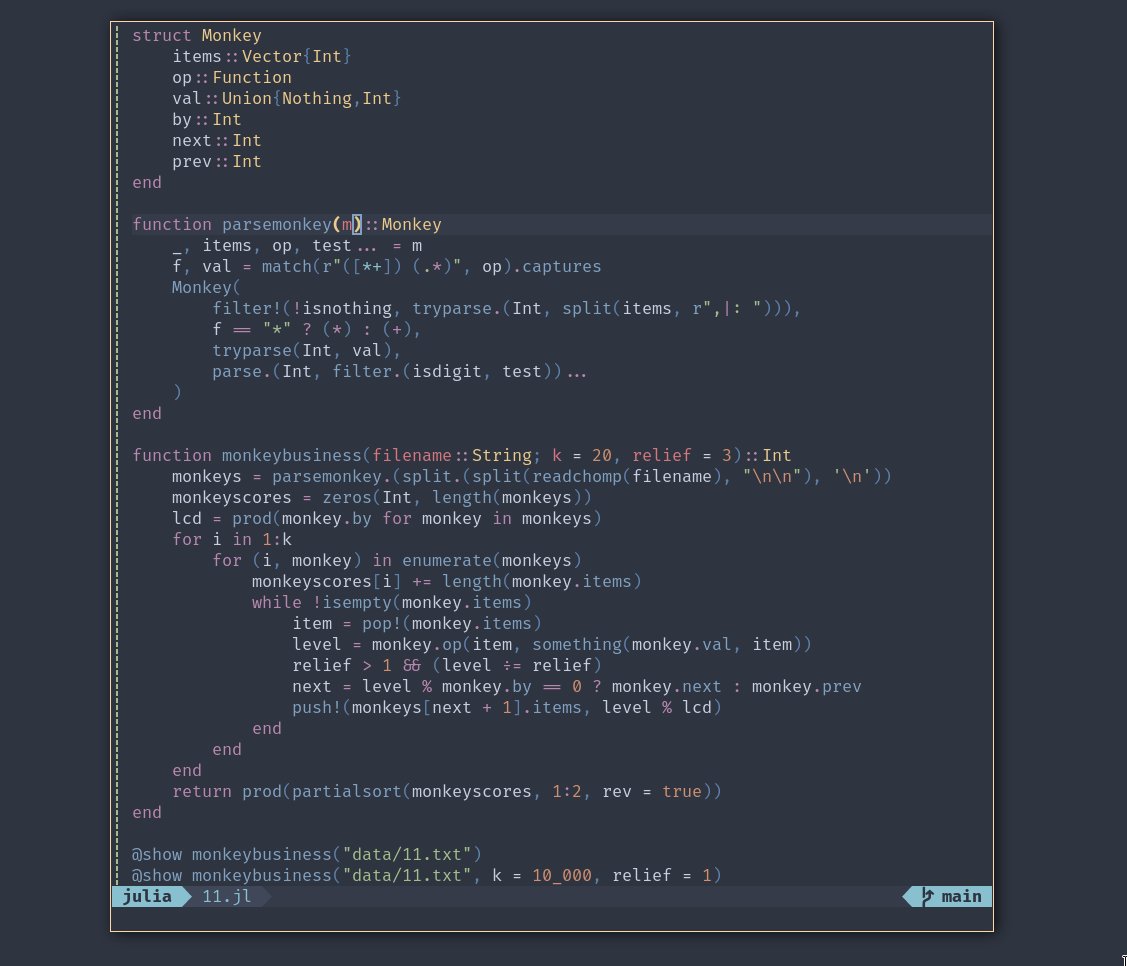Click the end keyword closing struct Monkey
Viewport: 1127px width, 966px height.
146,182
